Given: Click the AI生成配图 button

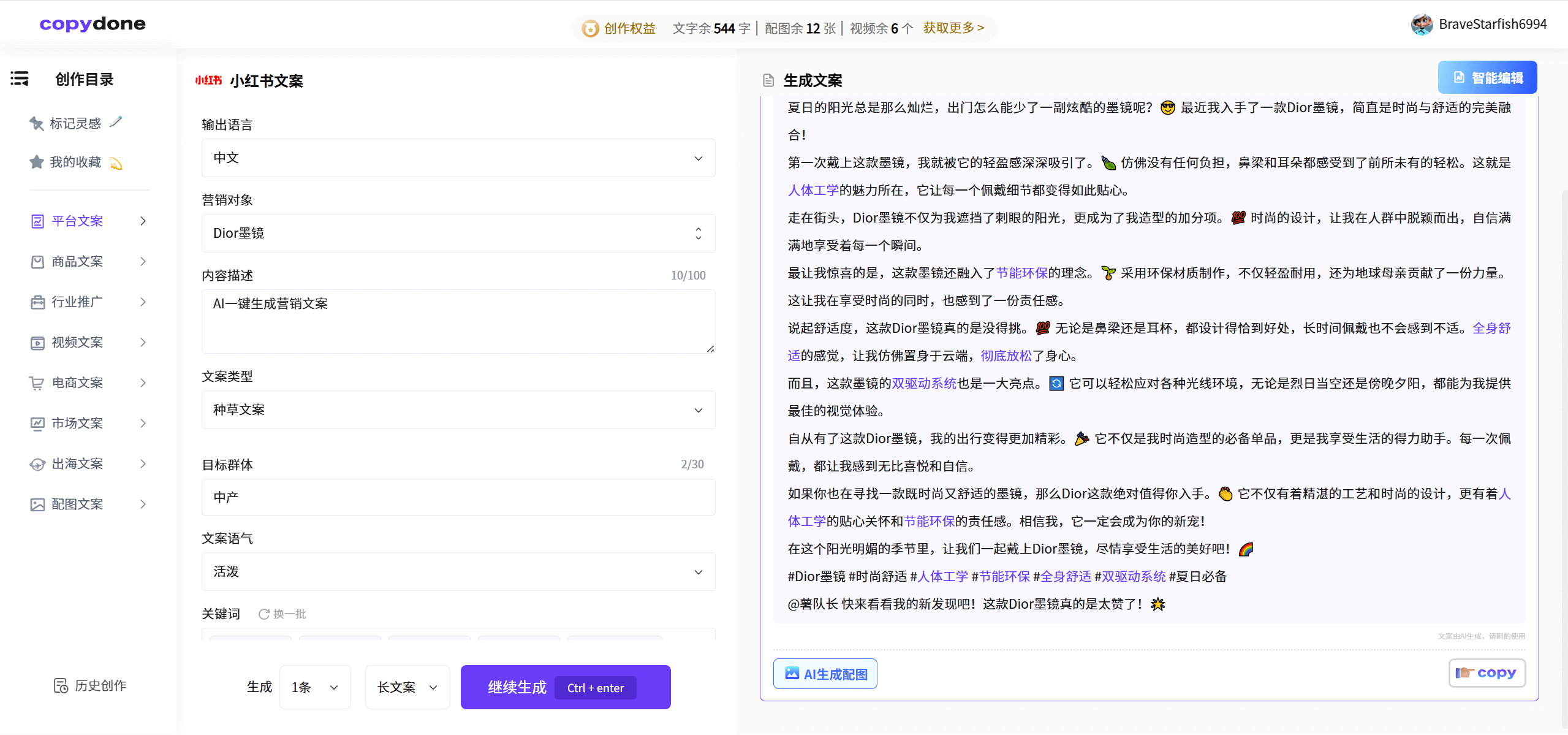Looking at the screenshot, I should point(825,674).
